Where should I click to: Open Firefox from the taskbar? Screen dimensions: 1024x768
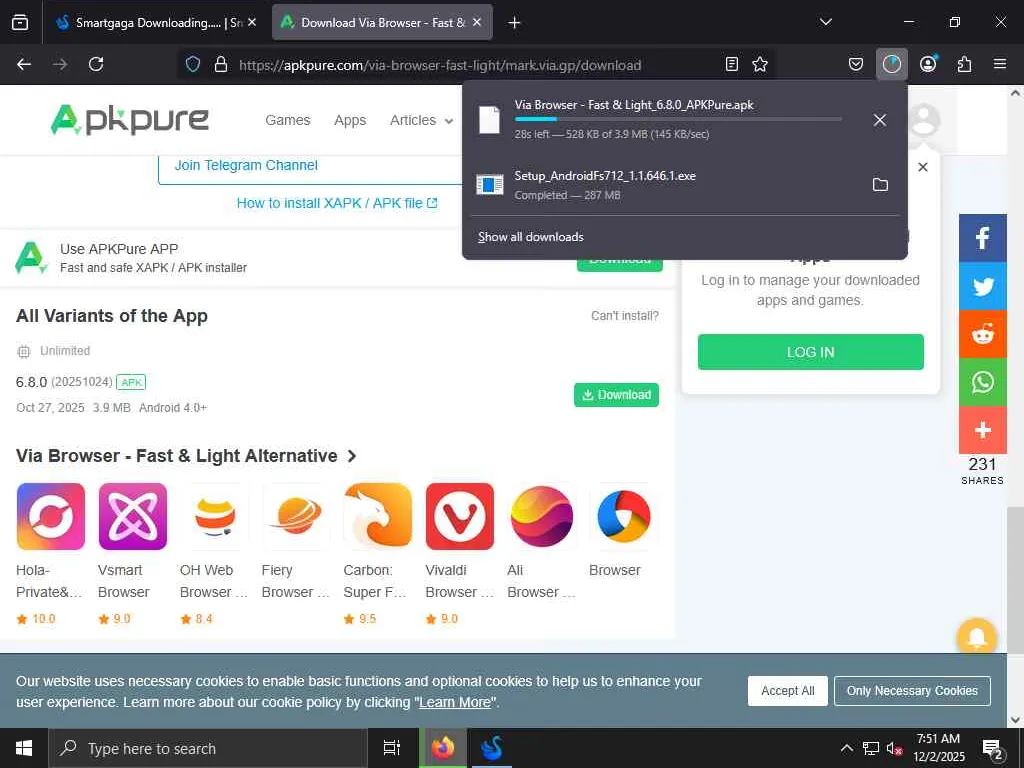pos(443,748)
